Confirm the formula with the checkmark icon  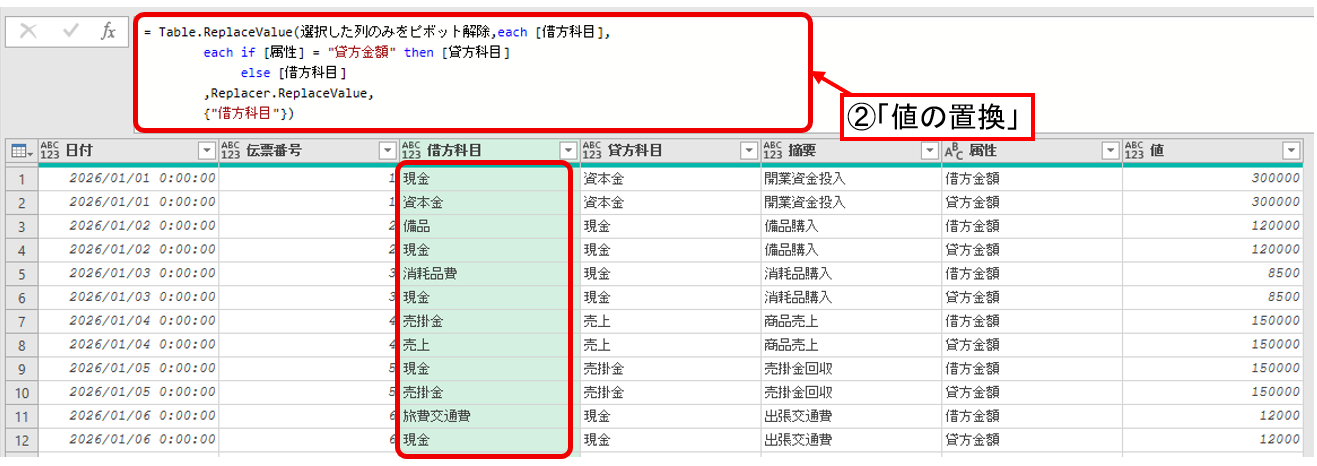tap(71, 31)
